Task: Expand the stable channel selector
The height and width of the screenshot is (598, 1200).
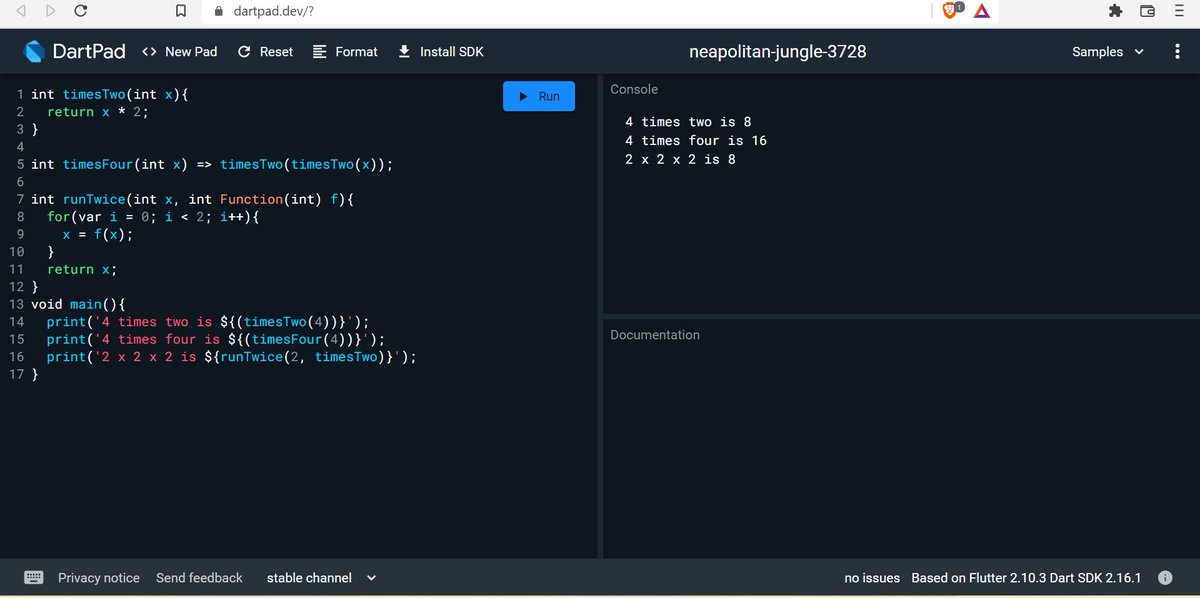Action: click(x=321, y=578)
